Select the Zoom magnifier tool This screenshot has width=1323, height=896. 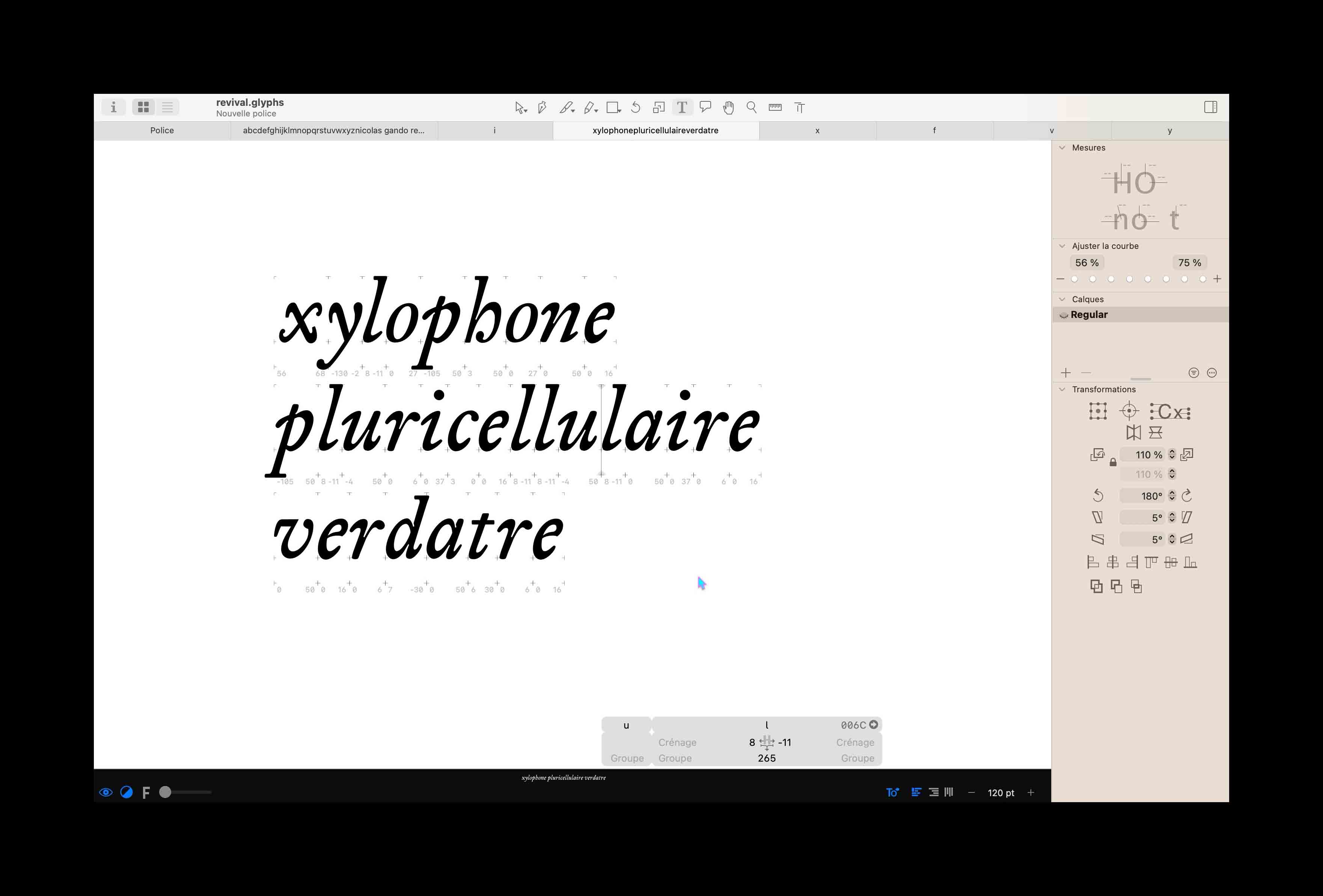[752, 107]
